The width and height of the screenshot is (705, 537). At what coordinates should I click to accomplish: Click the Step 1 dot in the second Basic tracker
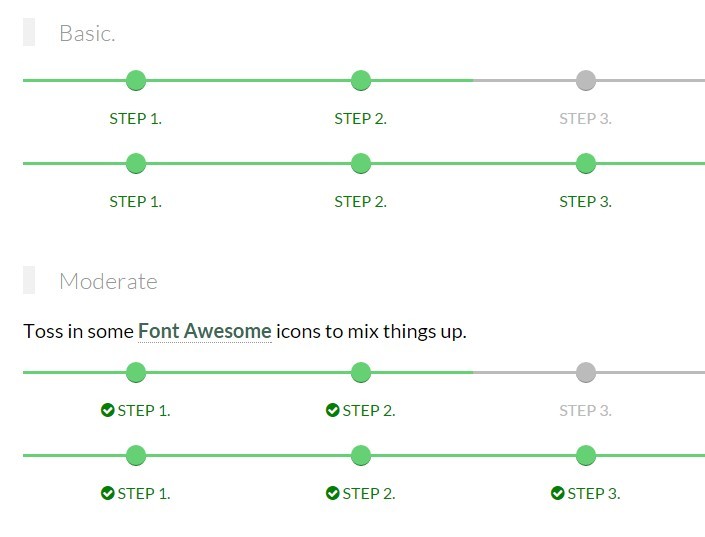(136, 163)
